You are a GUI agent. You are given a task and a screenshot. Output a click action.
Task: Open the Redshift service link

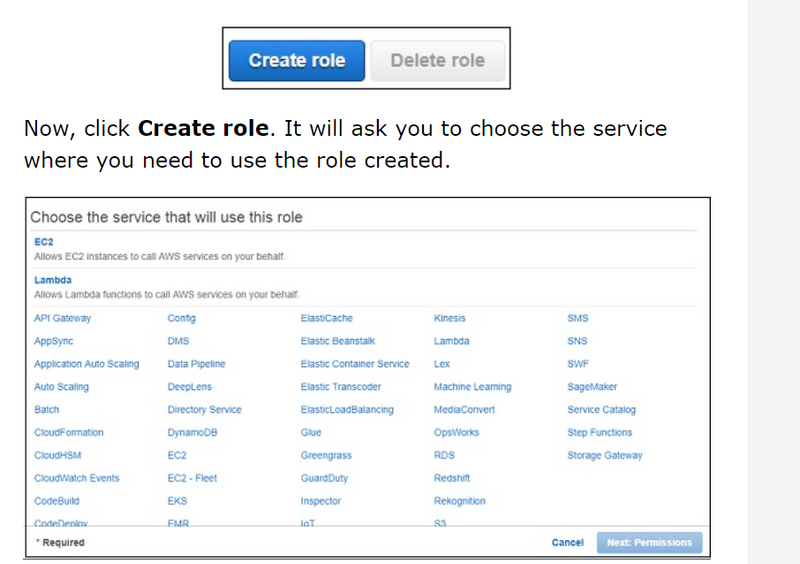click(452, 478)
